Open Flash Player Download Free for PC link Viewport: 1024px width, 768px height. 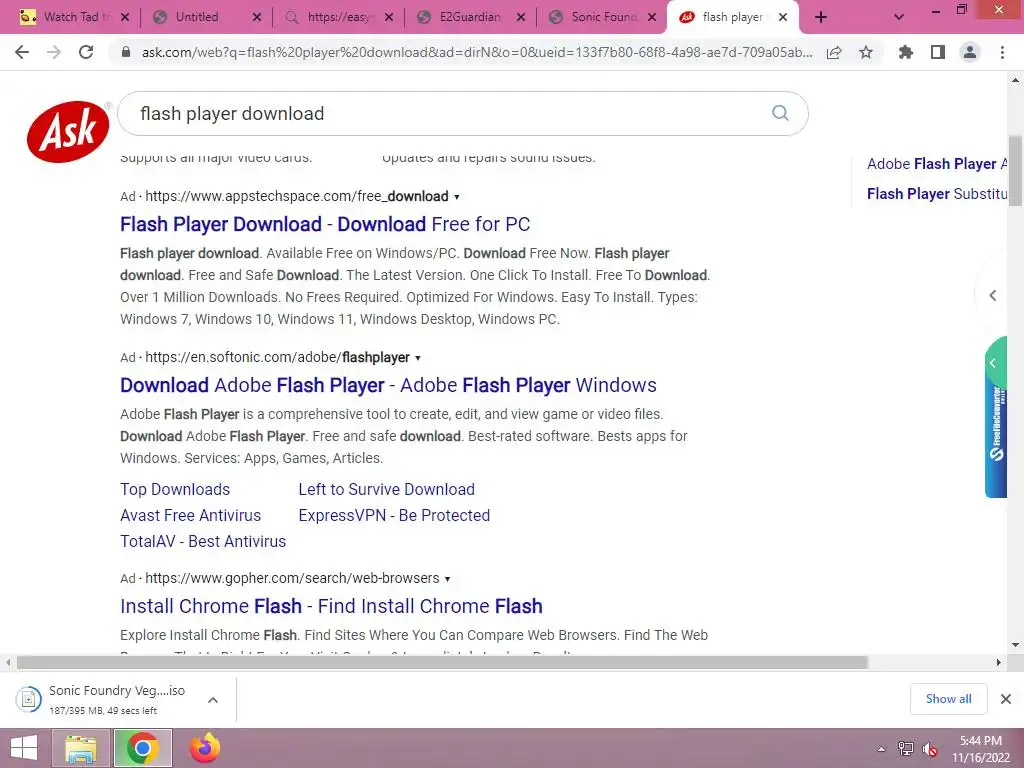point(325,224)
